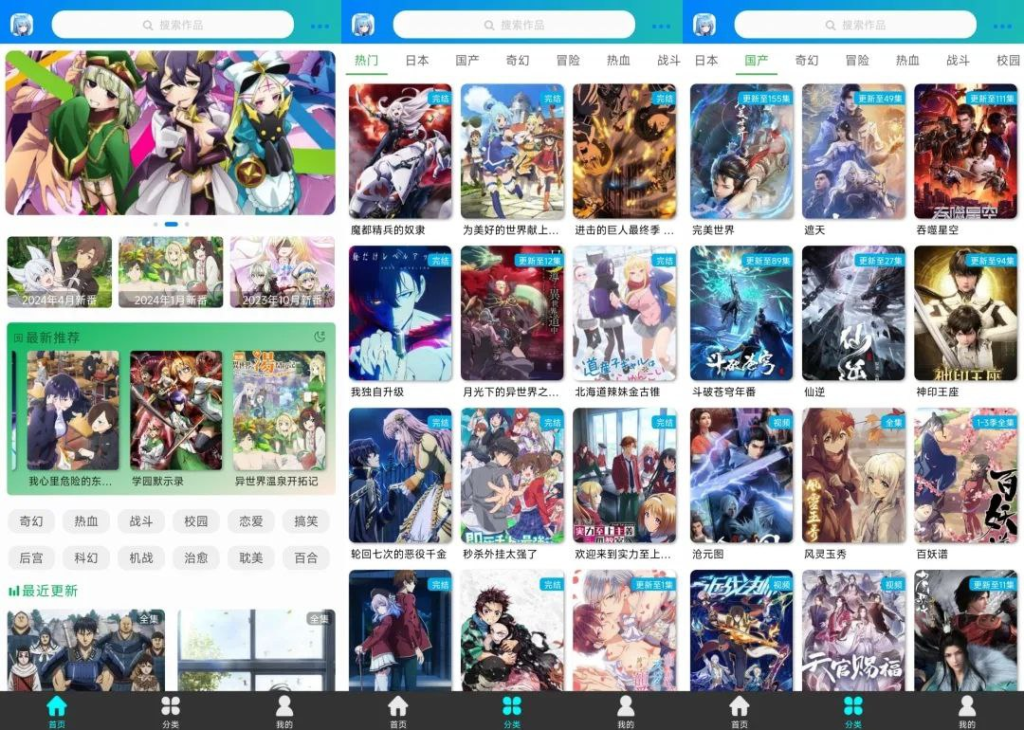Open the 沧元图 anime card
1024x730 pixels.
tap(742, 484)
